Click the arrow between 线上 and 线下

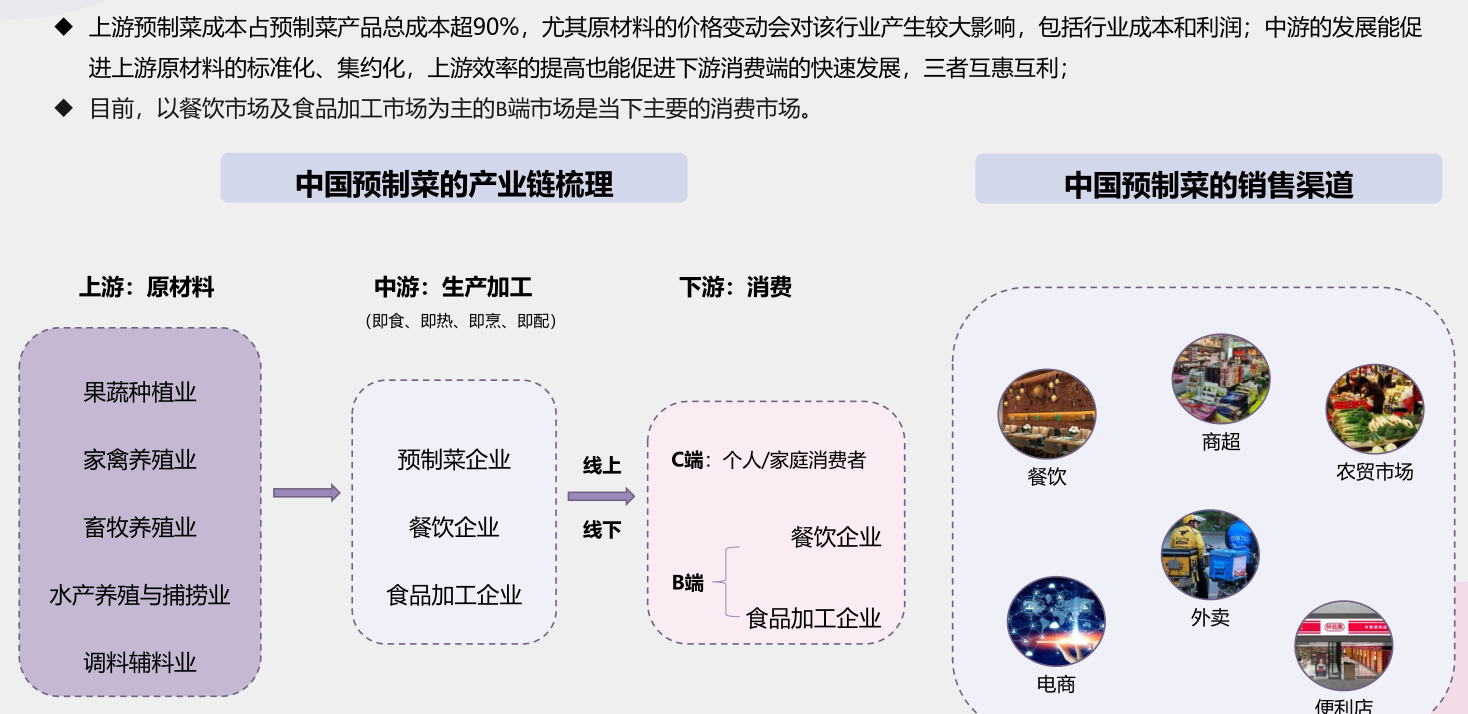tap(601, 496)
